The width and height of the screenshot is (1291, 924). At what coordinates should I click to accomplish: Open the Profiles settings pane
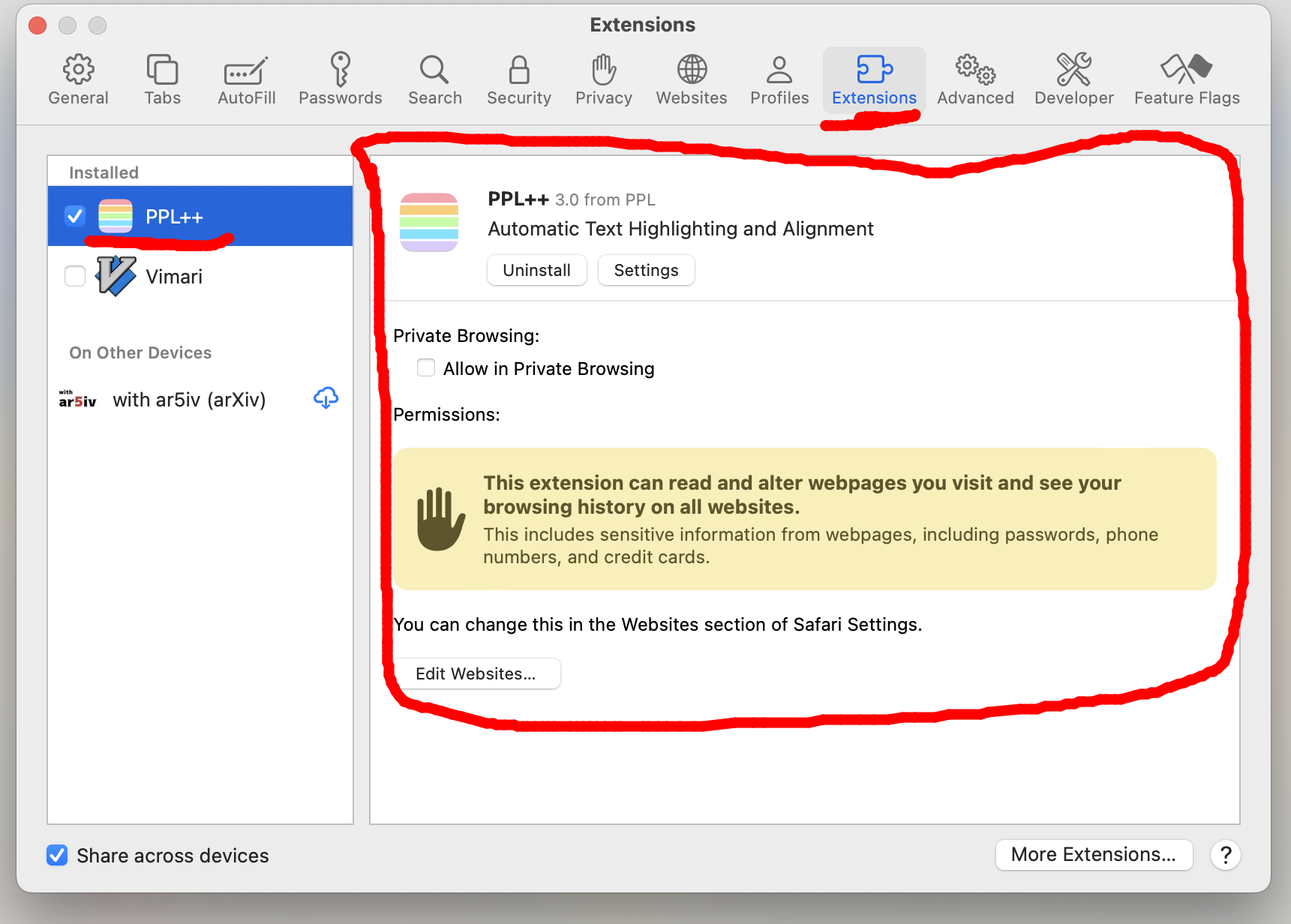point(779,79)
